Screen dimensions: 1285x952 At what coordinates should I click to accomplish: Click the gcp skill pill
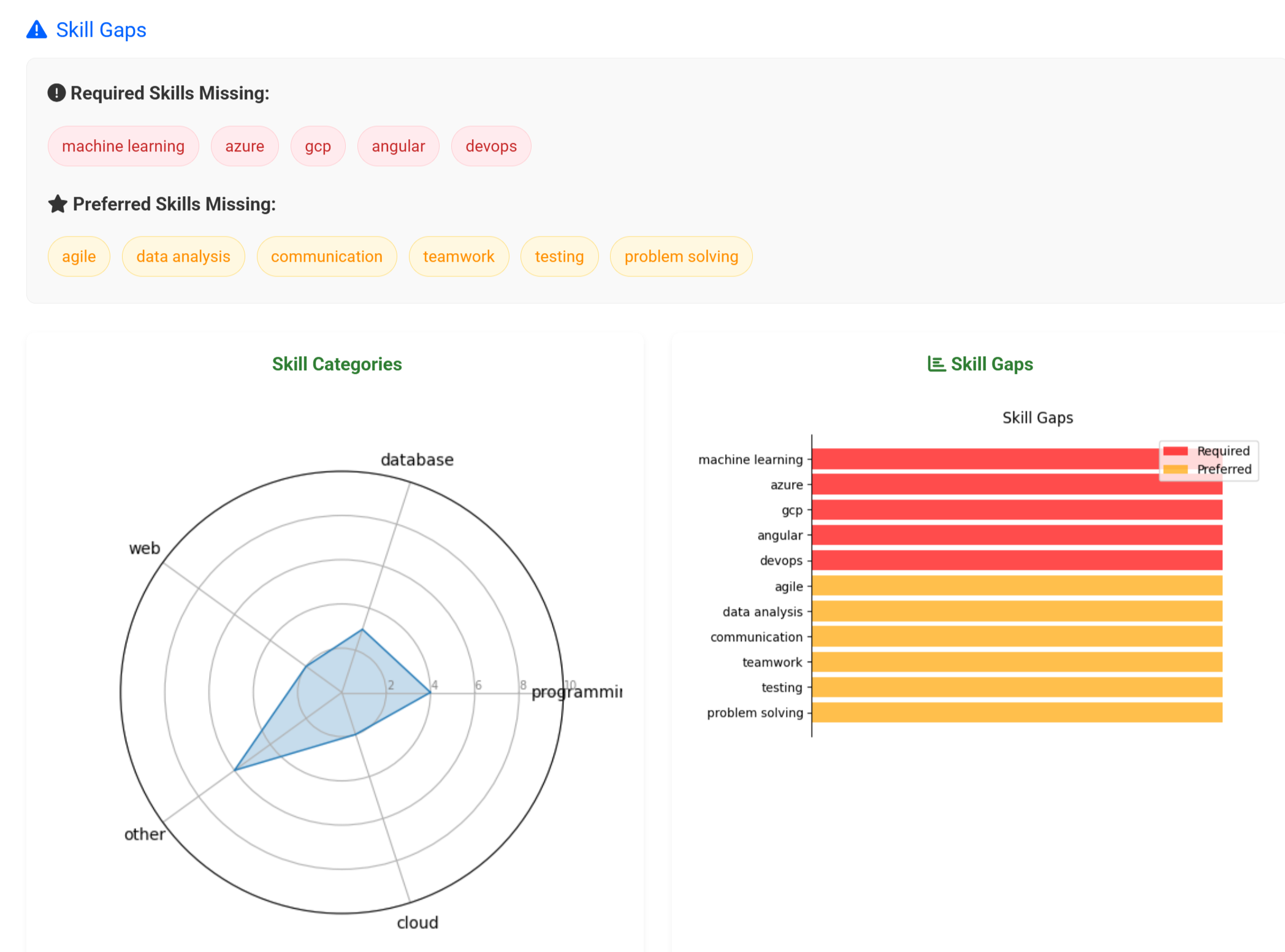pyautogui.click(x=318, y=146)
